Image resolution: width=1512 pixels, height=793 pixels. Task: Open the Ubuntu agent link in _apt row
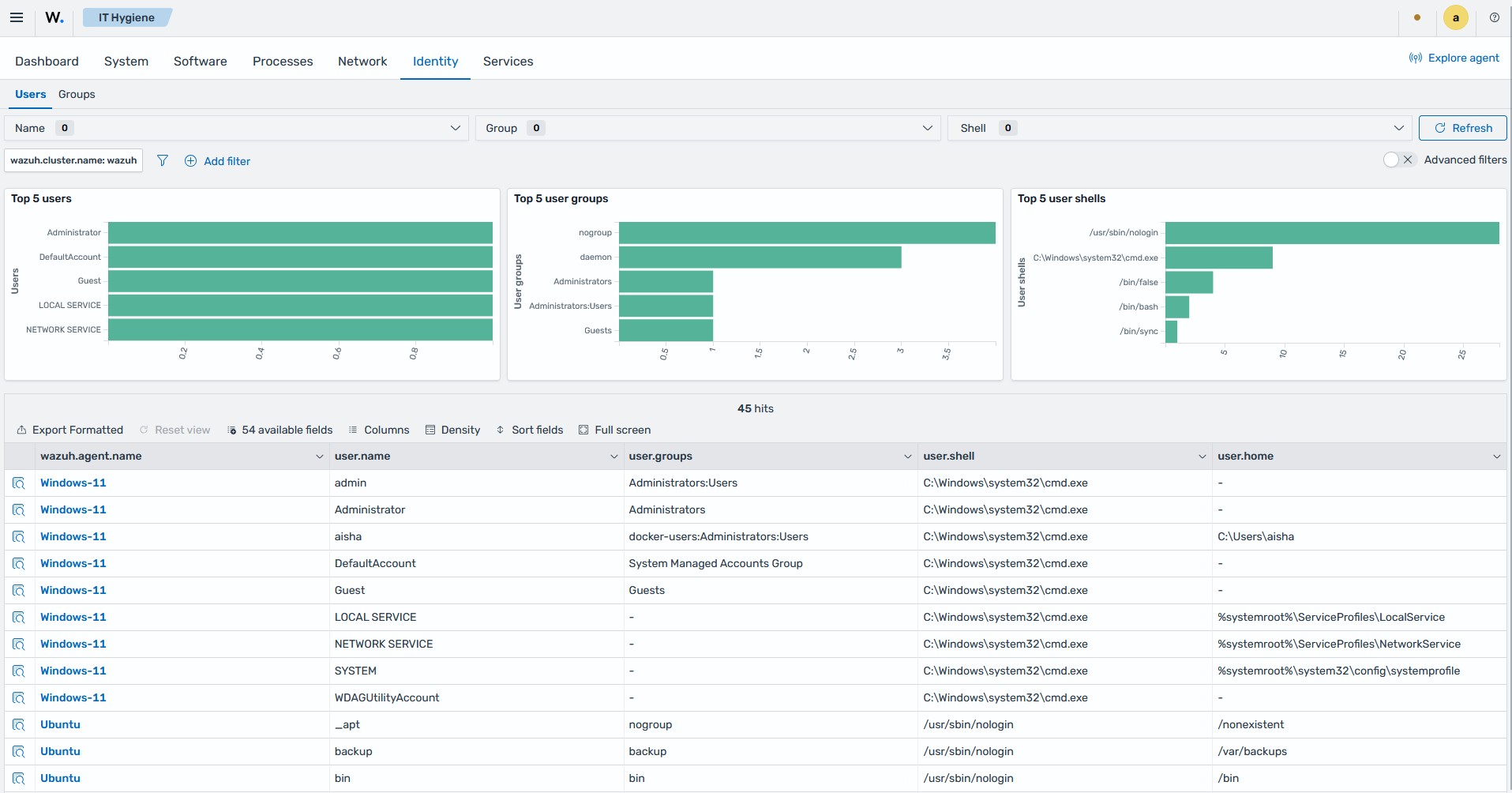pyautogui.click(x=60, y=724)
